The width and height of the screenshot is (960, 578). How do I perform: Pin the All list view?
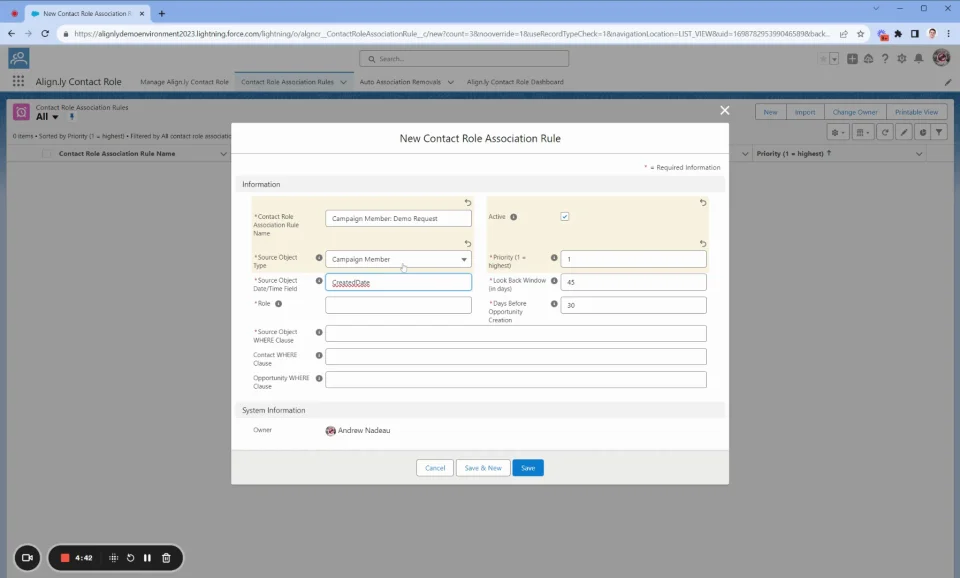pos(71,116)
